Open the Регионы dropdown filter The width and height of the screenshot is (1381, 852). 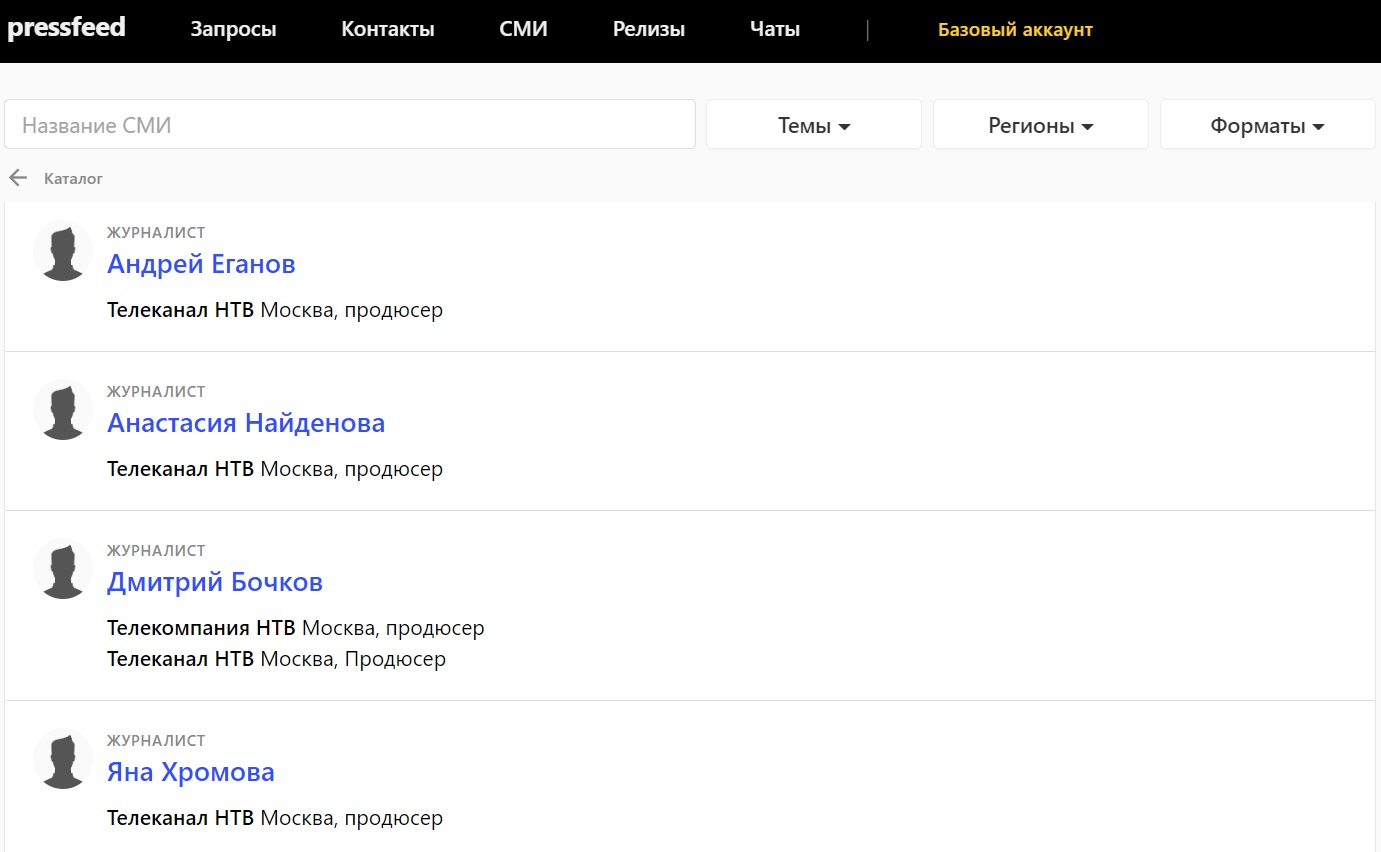click(1040, 126)
